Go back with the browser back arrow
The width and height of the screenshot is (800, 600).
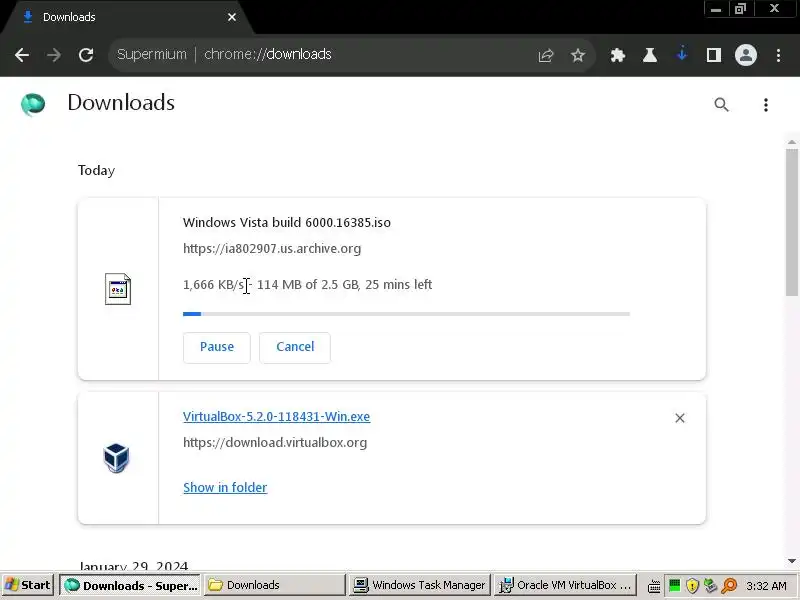[22, 55]
